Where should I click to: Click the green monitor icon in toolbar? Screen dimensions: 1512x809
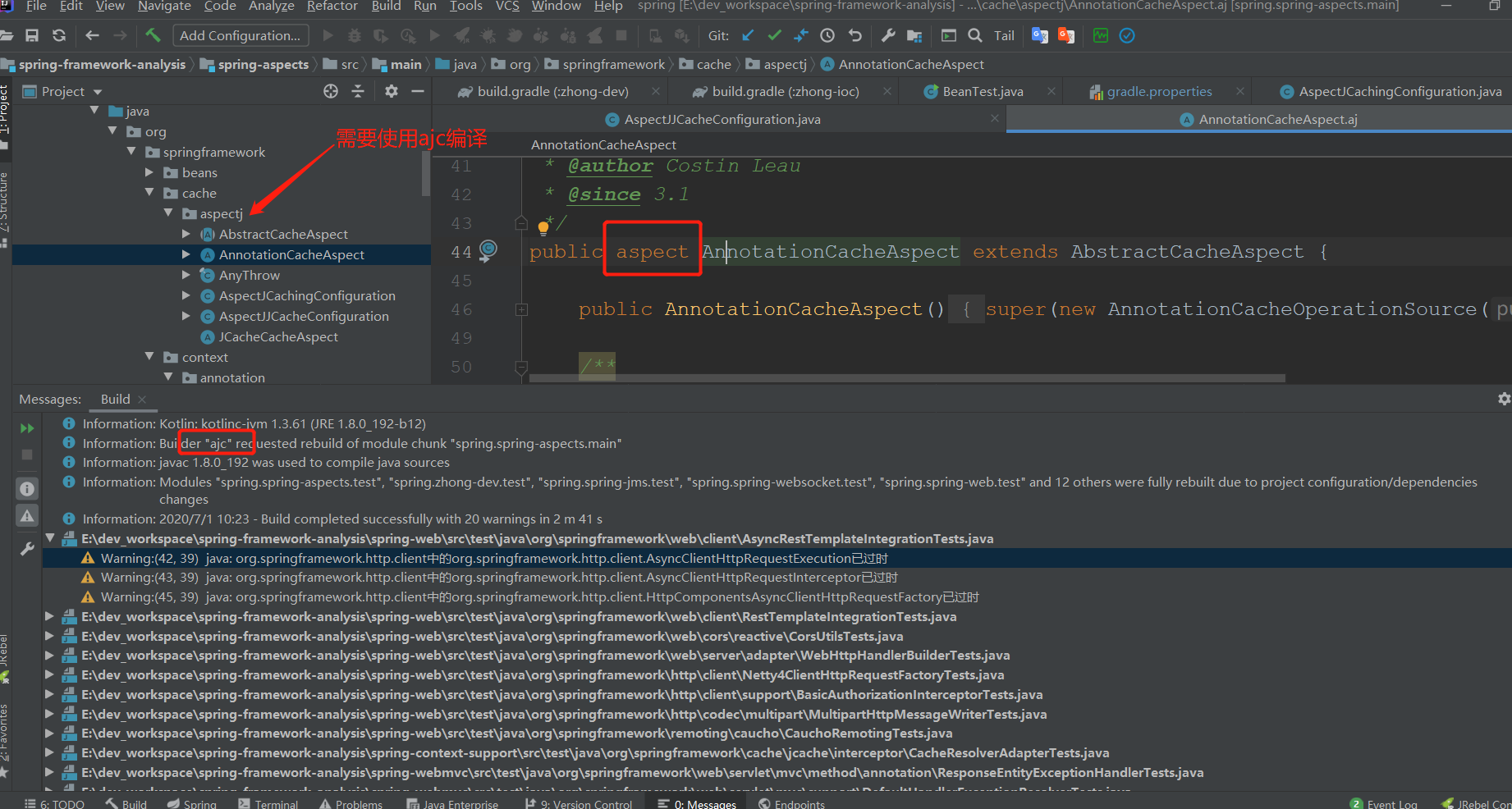(x=1101, y=35)
